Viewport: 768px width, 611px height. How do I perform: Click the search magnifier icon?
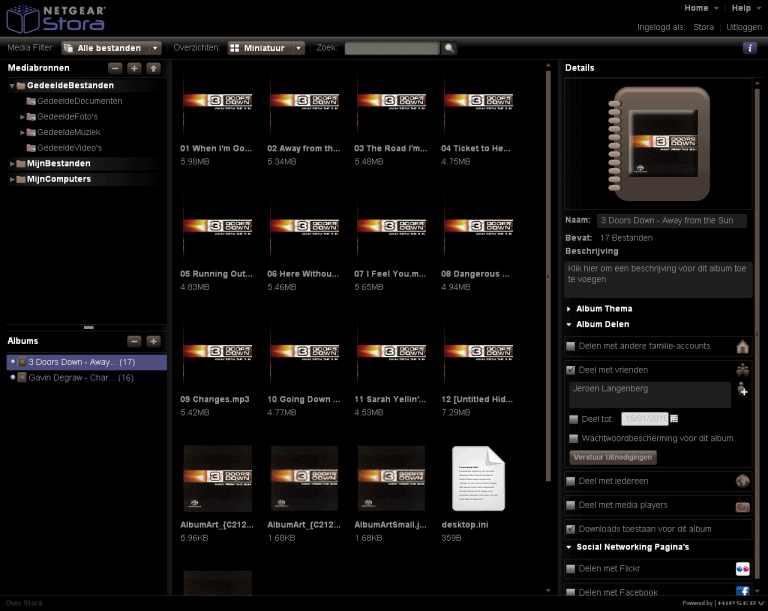pos(449,48)
